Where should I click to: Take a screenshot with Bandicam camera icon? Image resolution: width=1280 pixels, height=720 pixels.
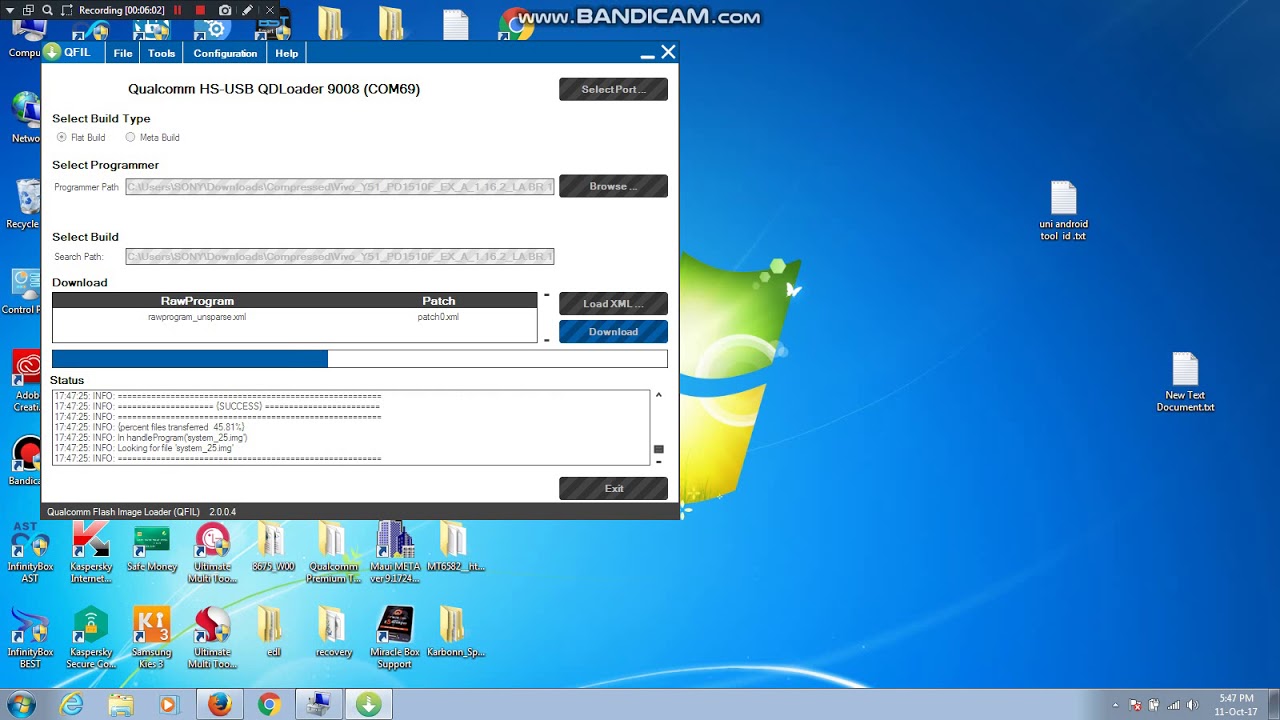[225, 10]
